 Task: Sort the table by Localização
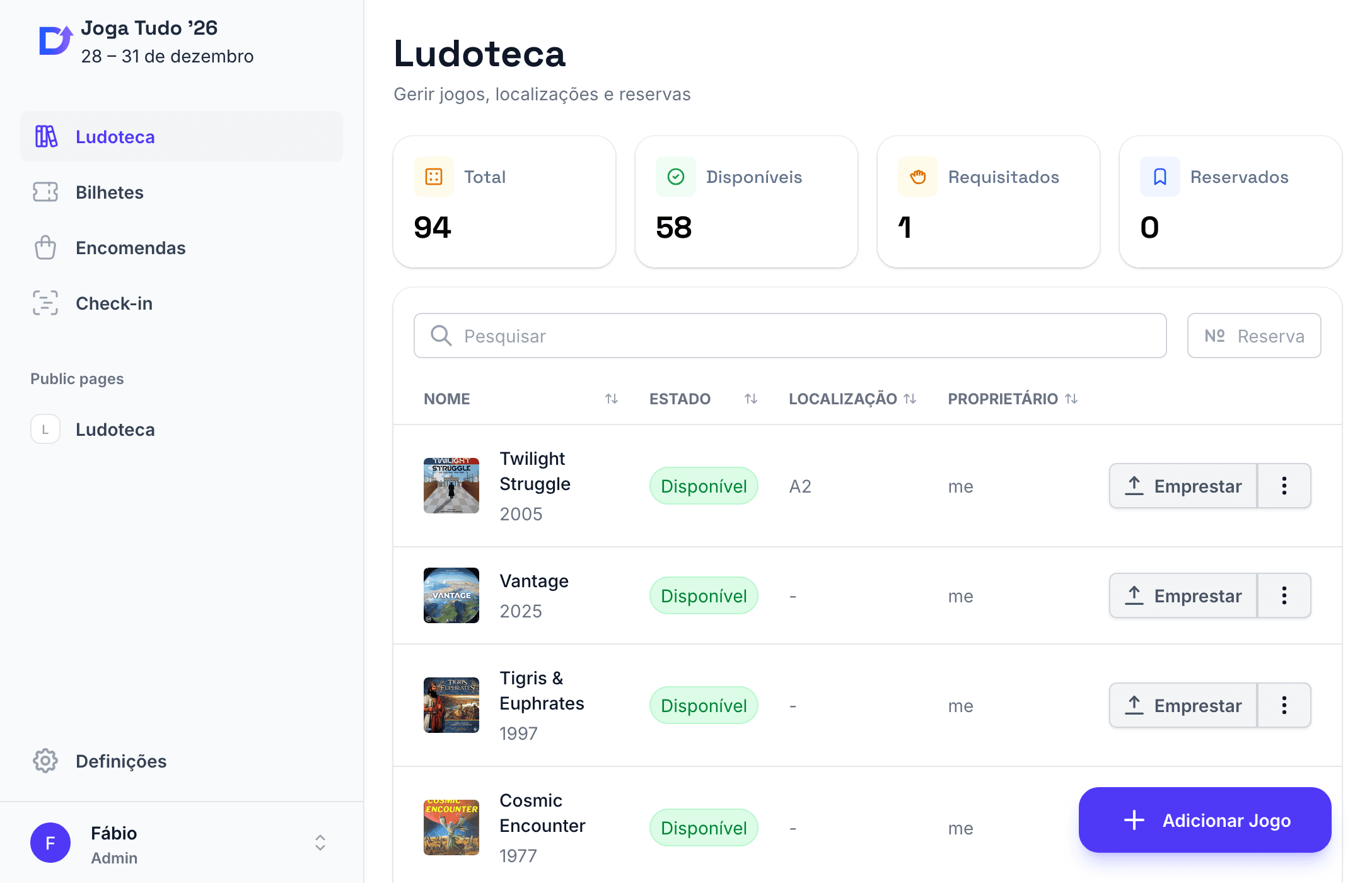(x=910, y=399)
